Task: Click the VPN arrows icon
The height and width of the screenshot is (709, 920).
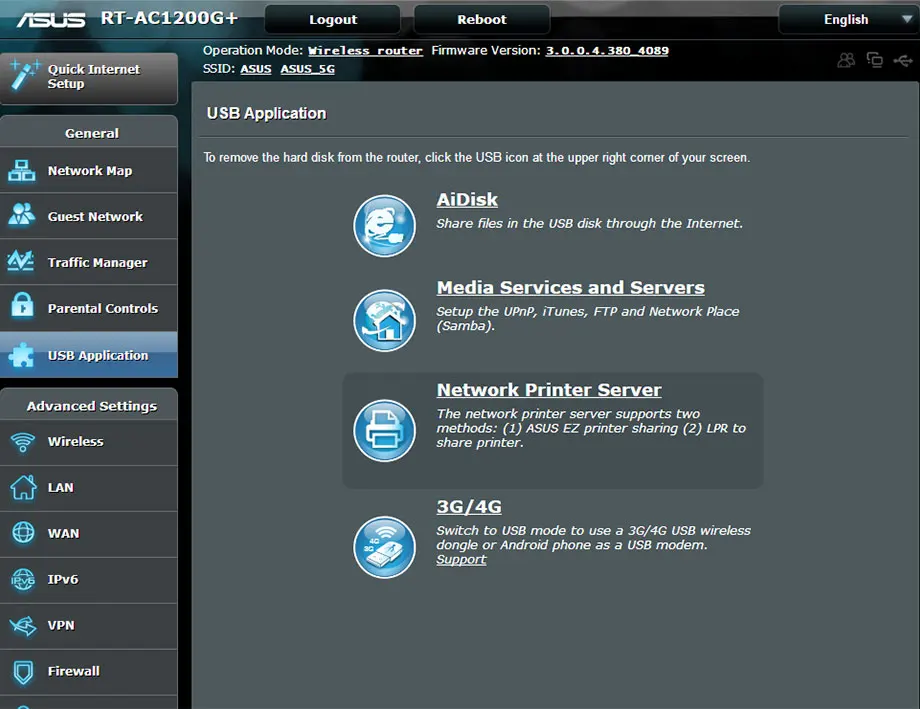Action: coord(23,626)
